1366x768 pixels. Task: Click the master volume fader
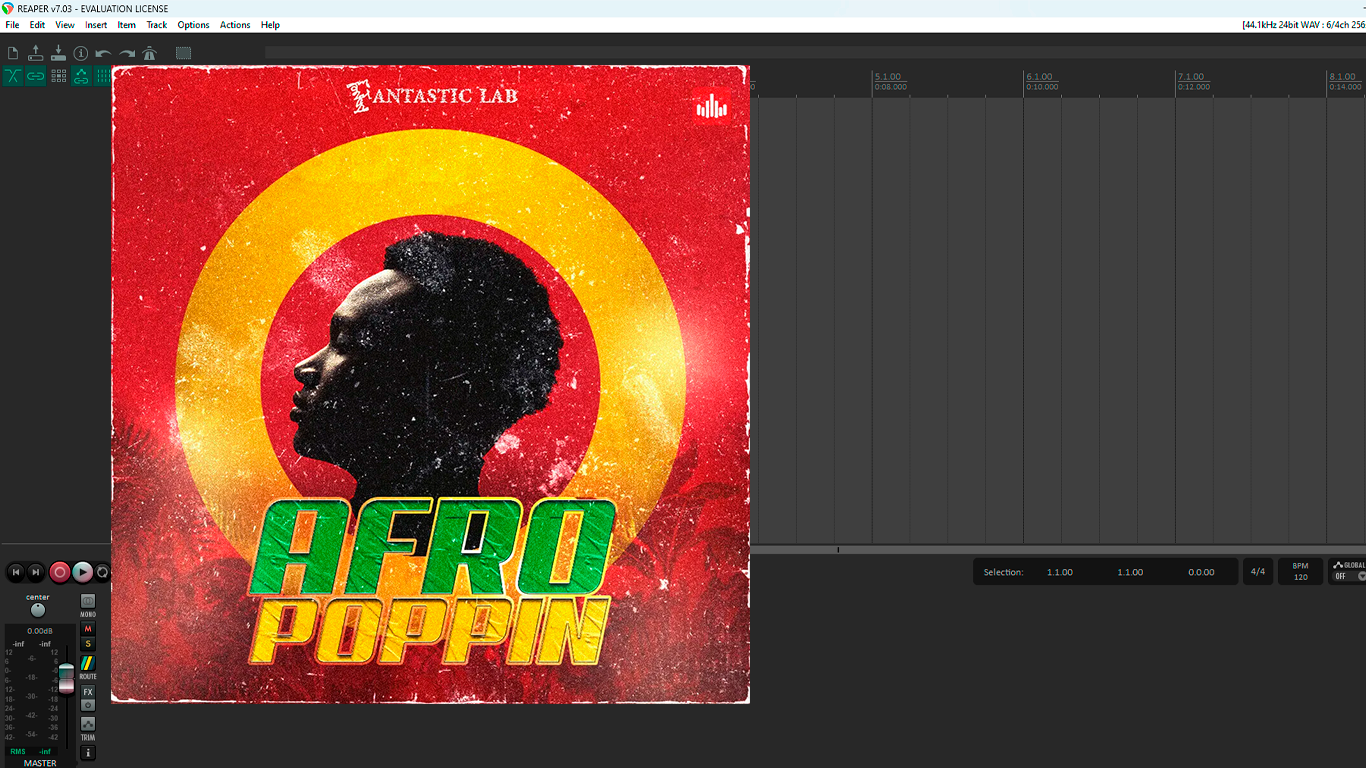pos(67,677)
